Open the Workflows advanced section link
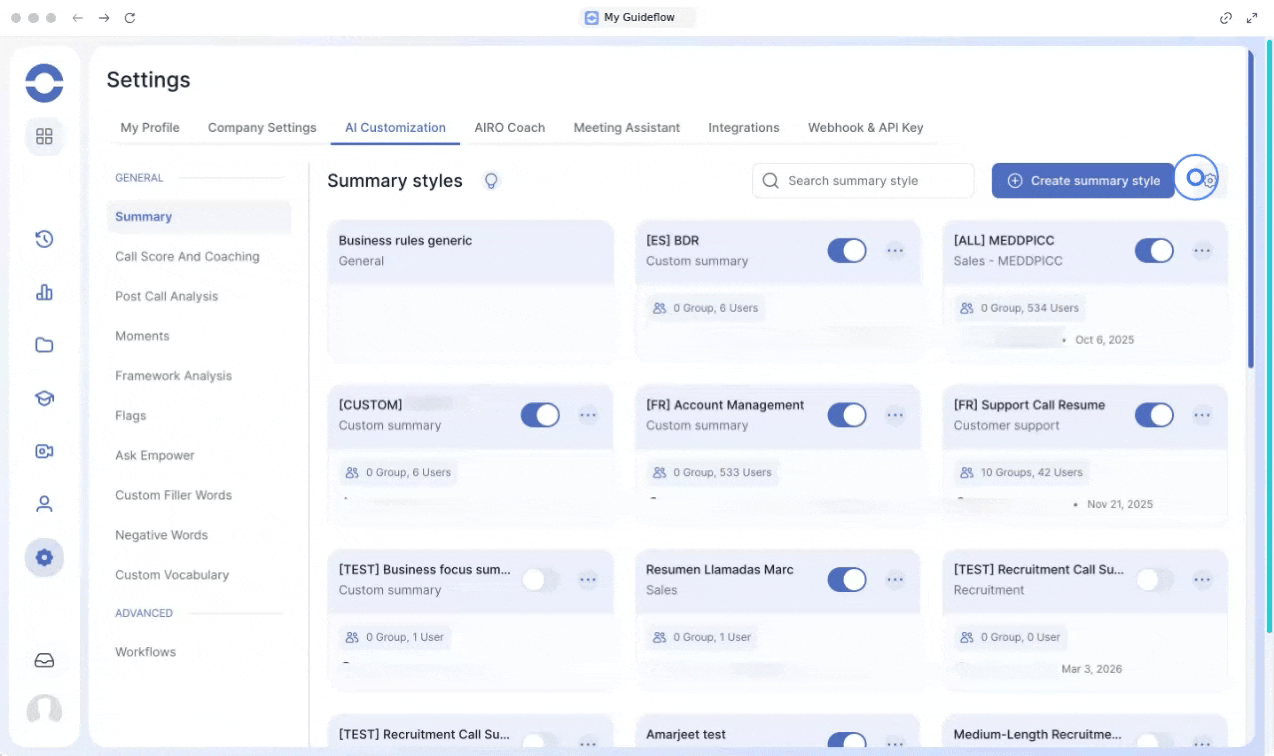 [145, 652]
